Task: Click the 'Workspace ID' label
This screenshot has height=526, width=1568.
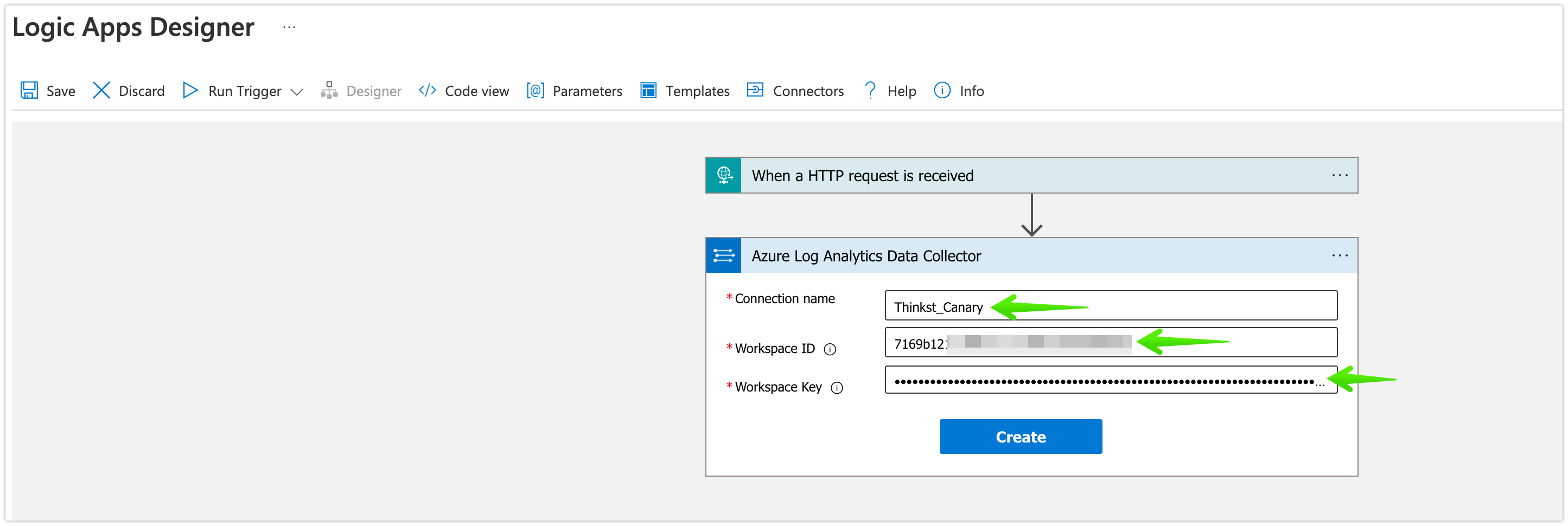Action: [x=775, y=349]
